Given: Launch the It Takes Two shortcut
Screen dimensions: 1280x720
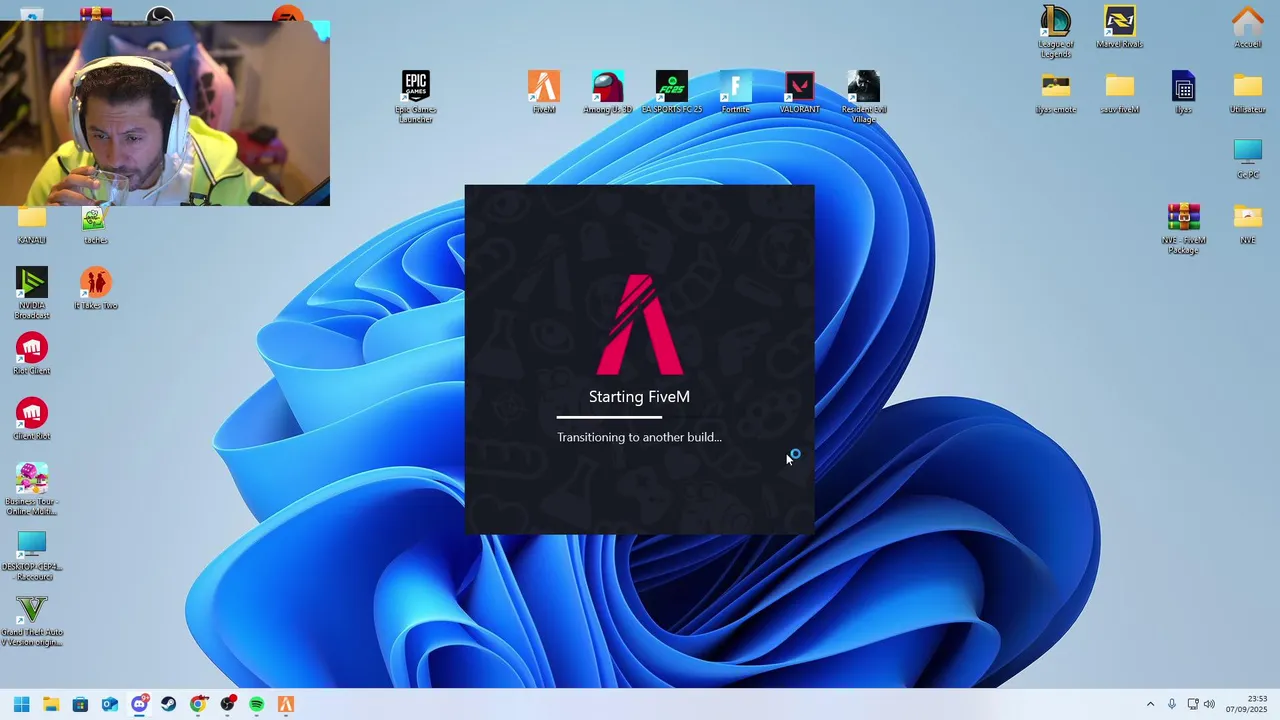Looking at the screenshot, I should pos(95,288).
